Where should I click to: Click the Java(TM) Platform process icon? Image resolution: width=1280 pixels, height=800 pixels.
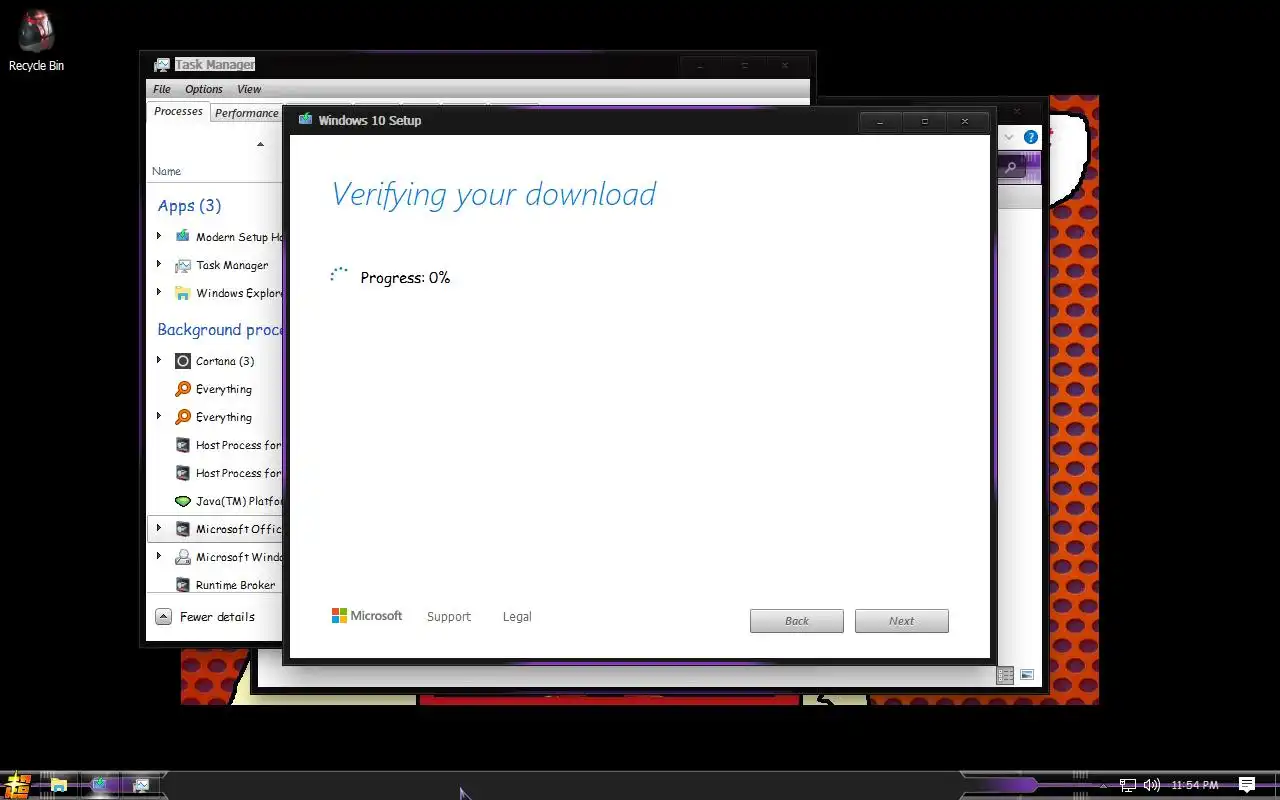click(182, 501)
